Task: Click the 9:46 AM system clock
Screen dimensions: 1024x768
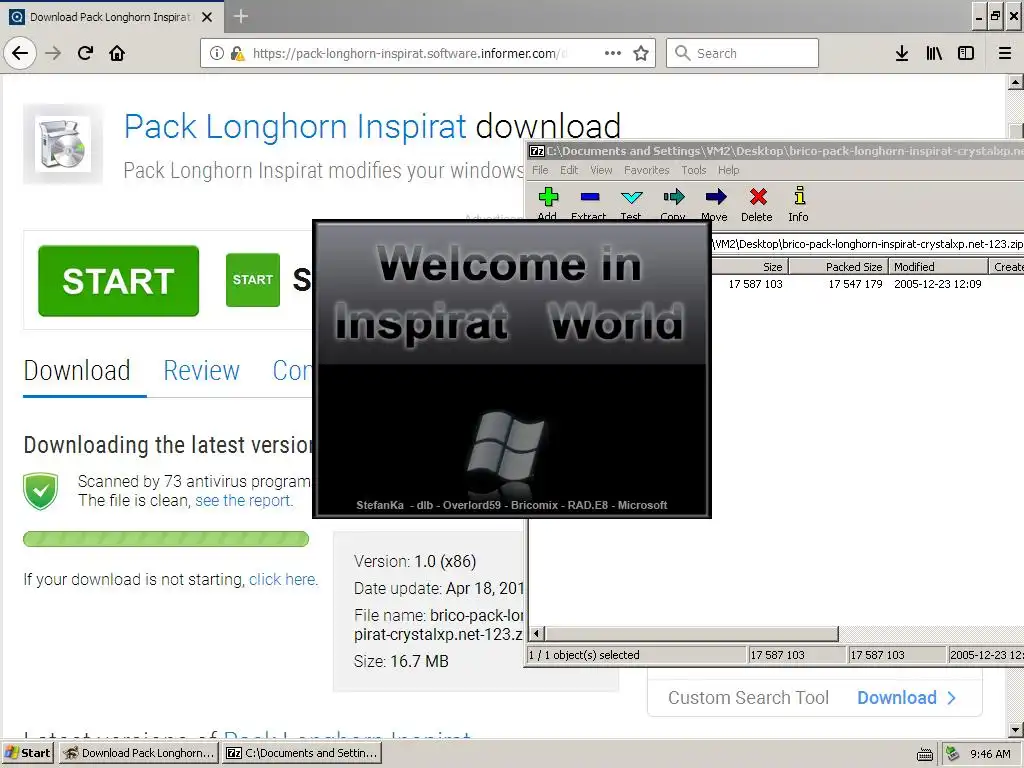Action: [990, 754]
